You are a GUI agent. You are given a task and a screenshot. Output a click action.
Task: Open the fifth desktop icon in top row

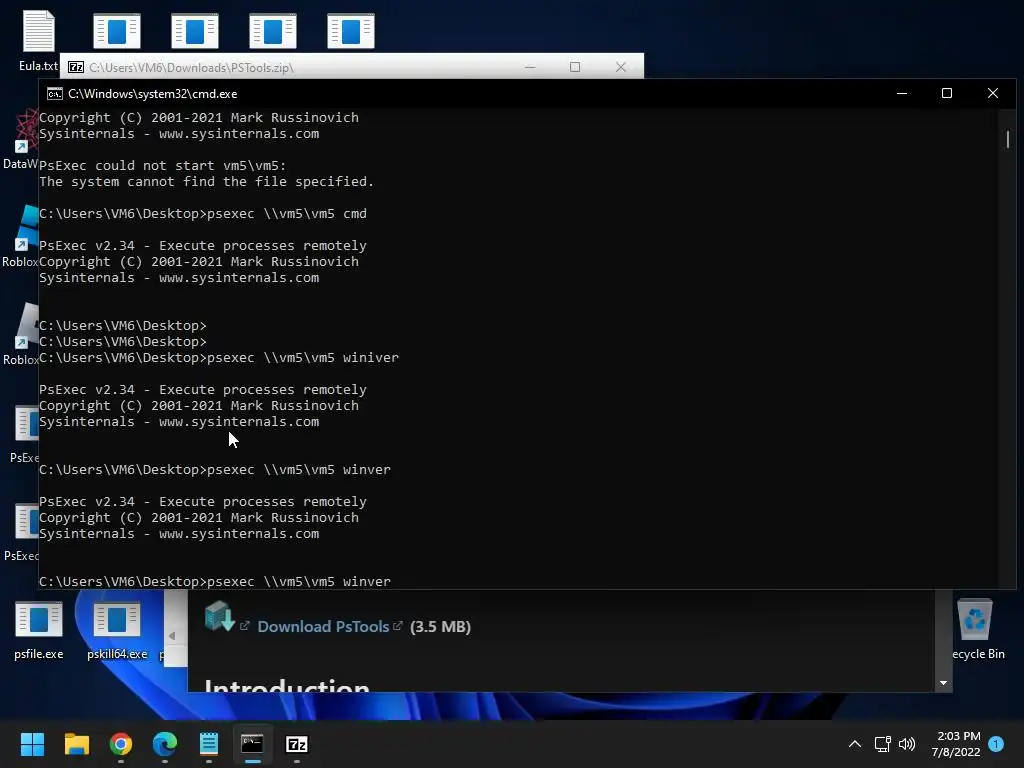point(351,31)
